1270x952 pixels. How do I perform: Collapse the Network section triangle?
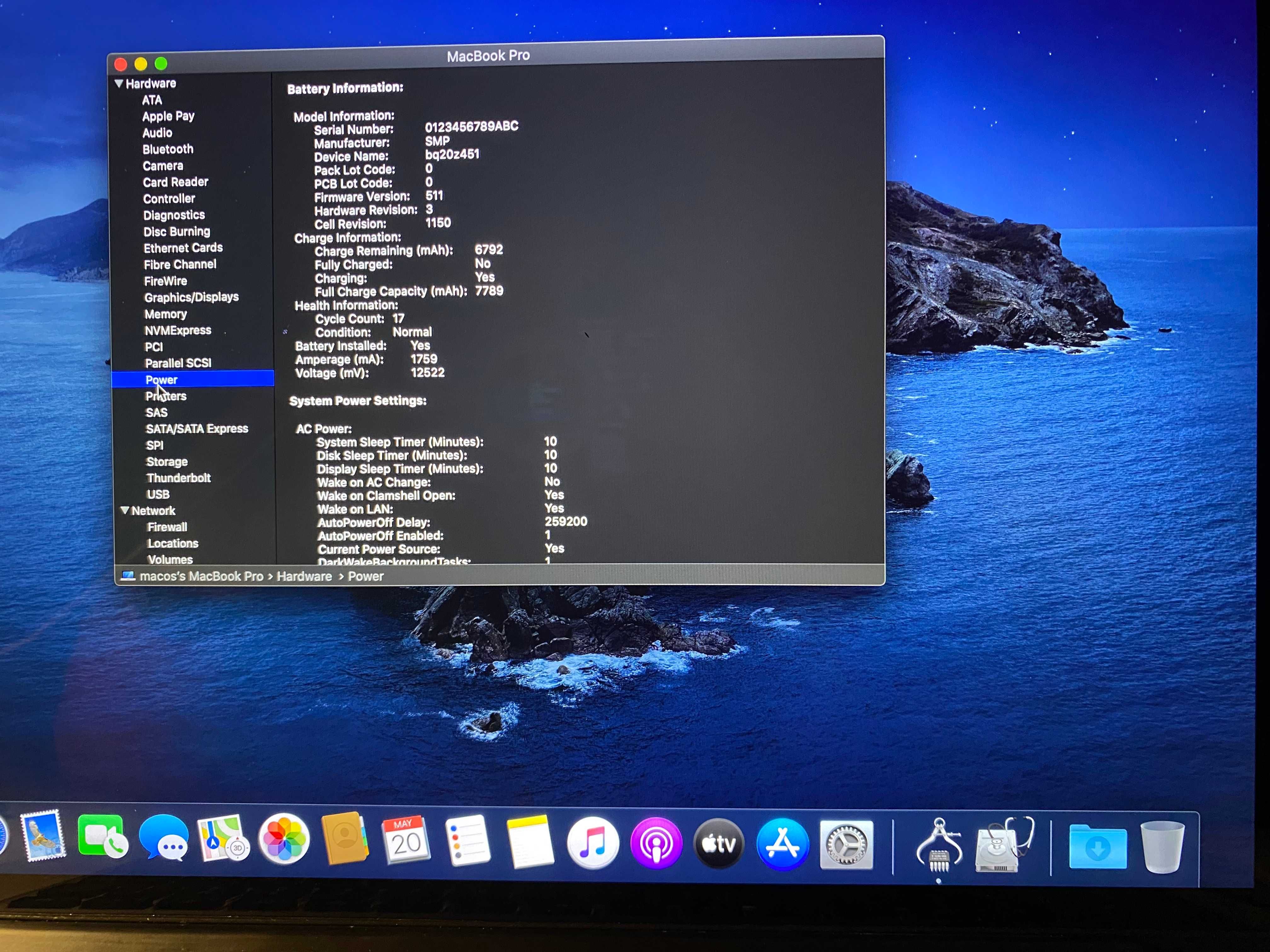click(x=125, y=510)
